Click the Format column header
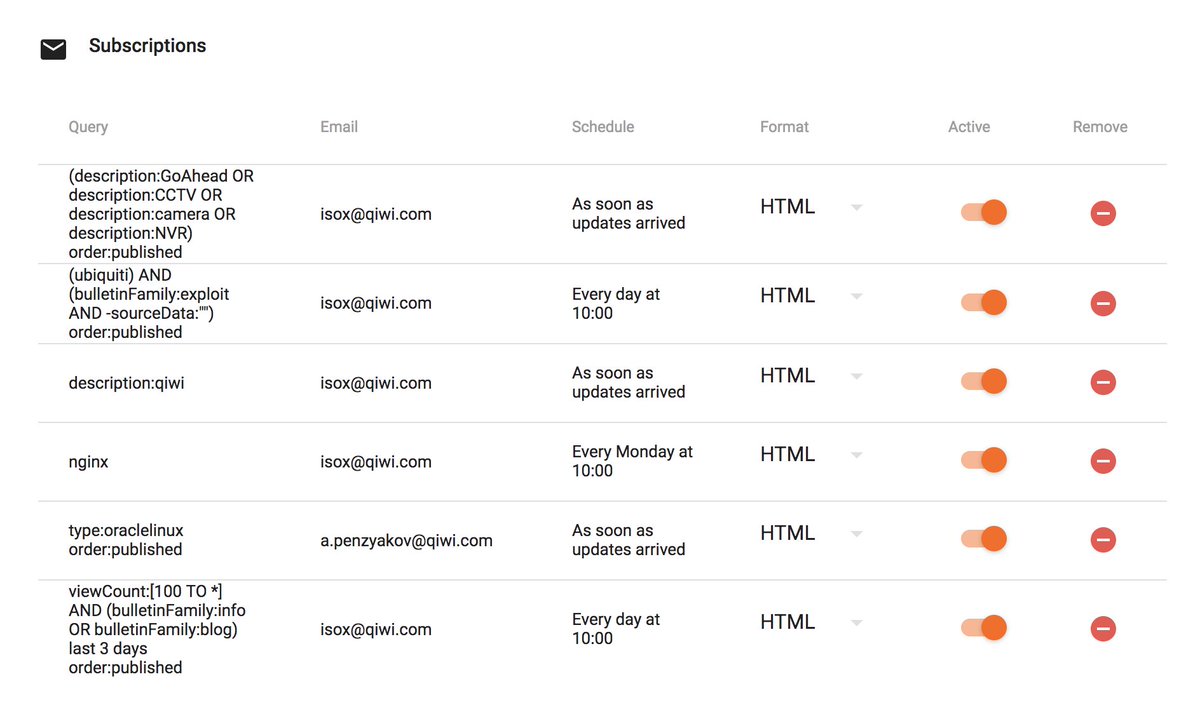Screen dimensions: 1200x719 (785, 127)
